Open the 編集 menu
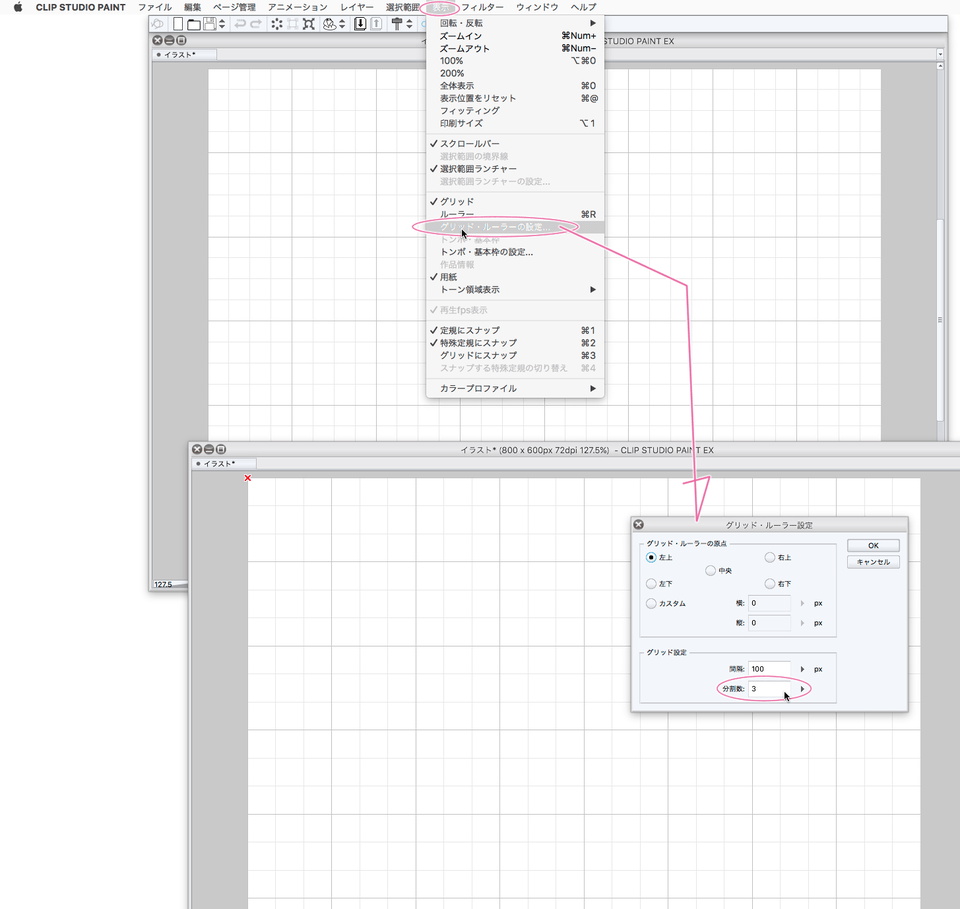The height and width of the screenshot is (909, 960). (192, 7)
